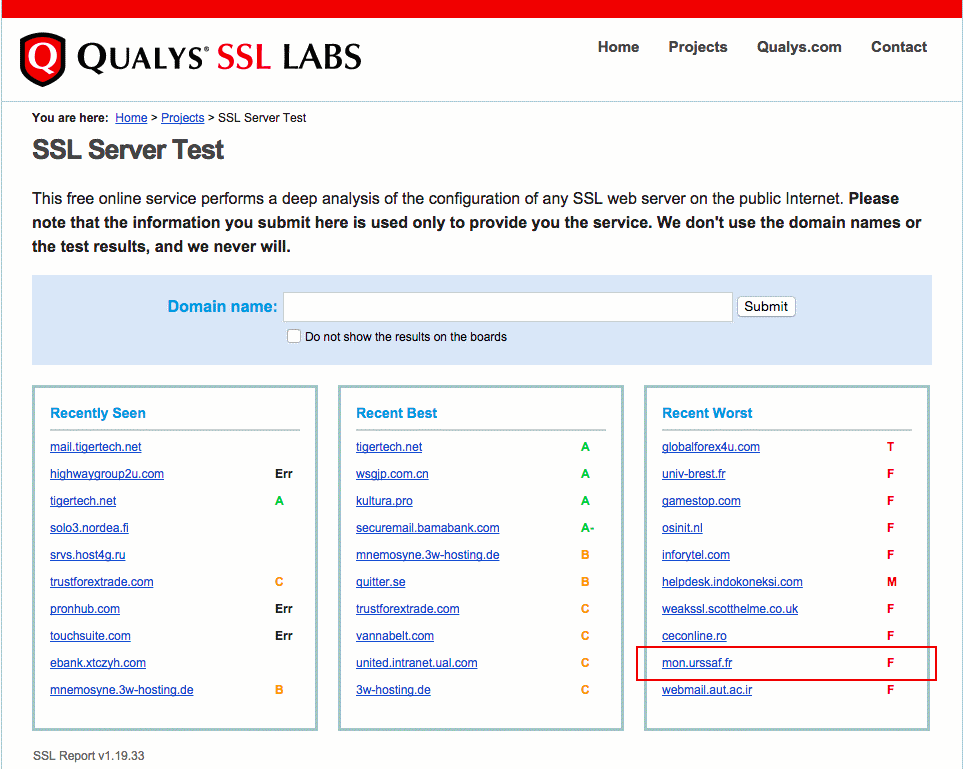
Task: Open weakssl.scotthelme.co.uk in Recent Worst
Action: tap(730, 609)
